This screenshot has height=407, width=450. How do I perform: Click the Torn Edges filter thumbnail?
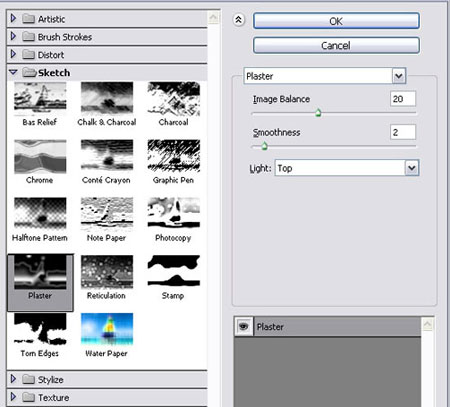pyautogui.click(x=40, y=329)
